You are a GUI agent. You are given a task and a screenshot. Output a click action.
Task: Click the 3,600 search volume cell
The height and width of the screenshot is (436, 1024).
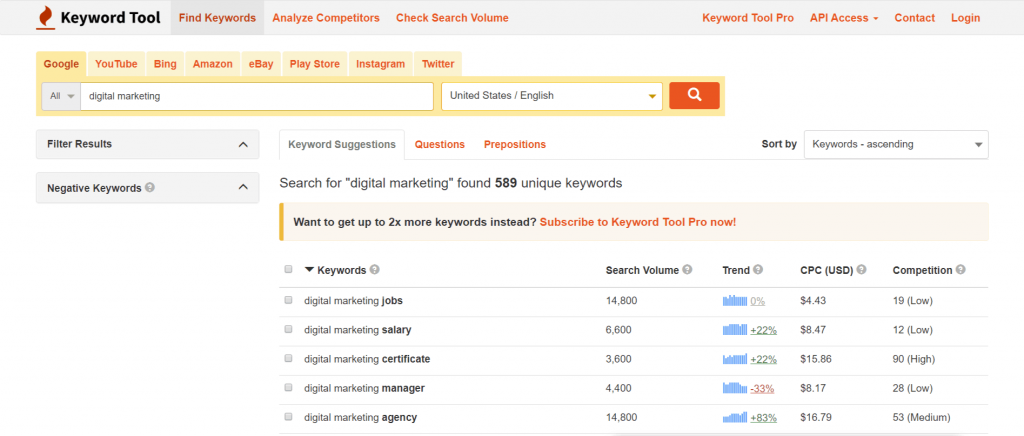pos(618,359)
